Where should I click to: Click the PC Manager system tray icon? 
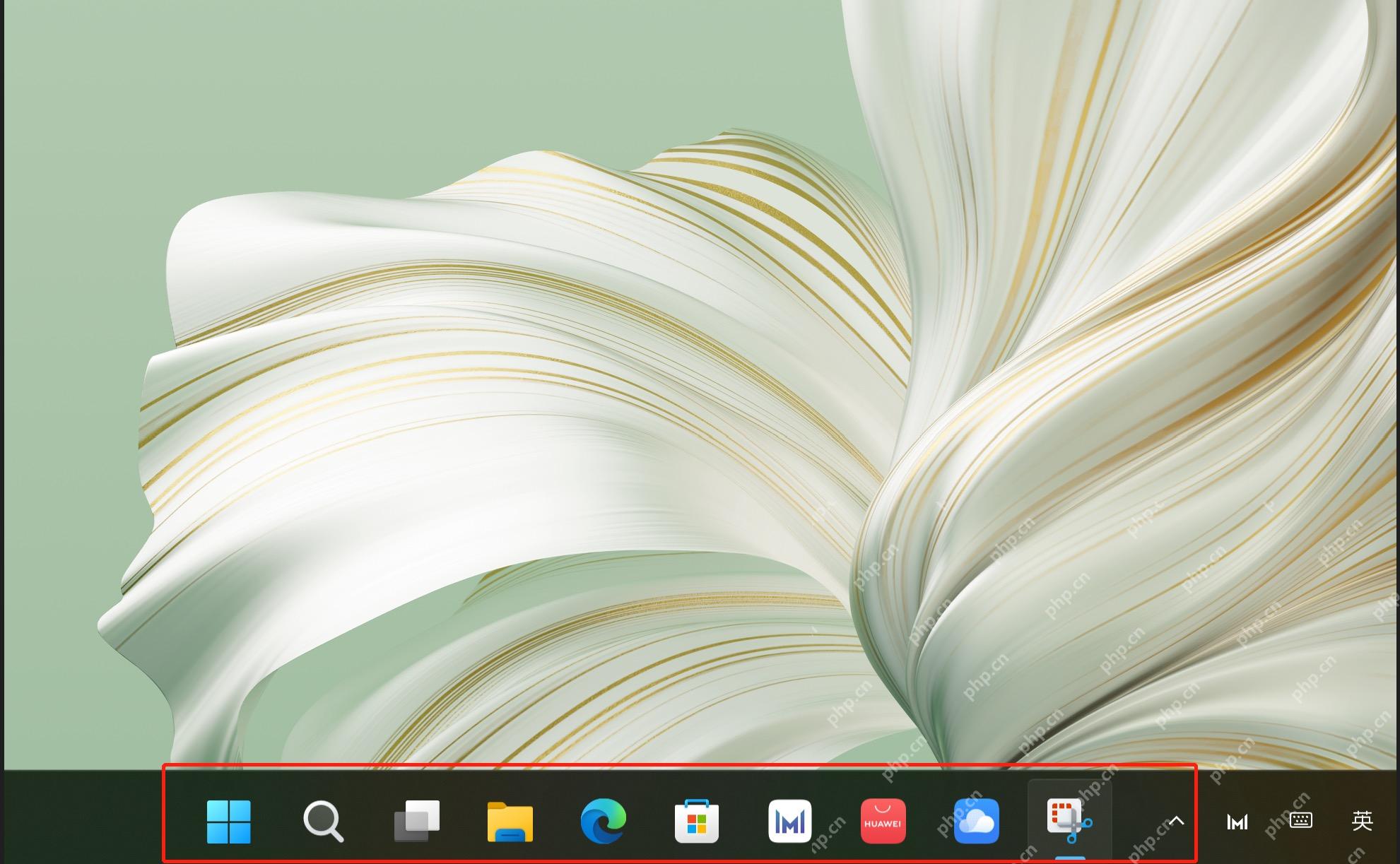[1237, 822]
